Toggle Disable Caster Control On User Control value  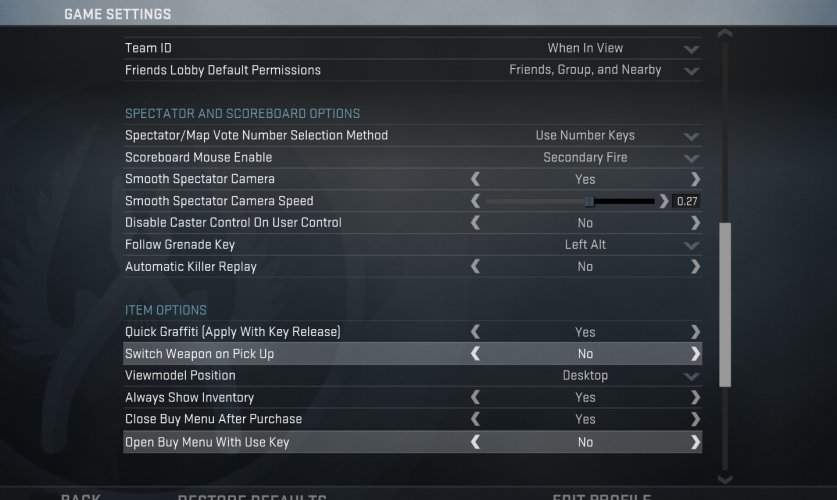pos(585,223)
